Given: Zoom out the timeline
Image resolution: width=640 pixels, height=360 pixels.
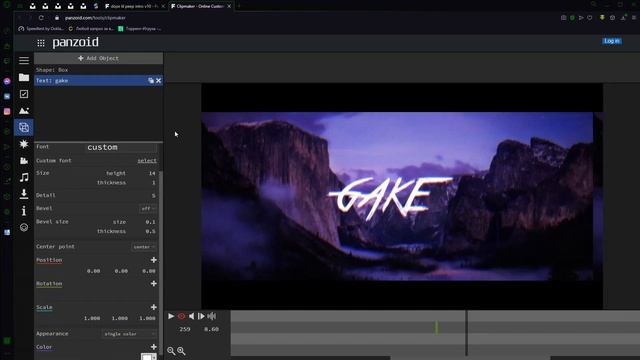Looking at the screenshot, I should 171,351.
